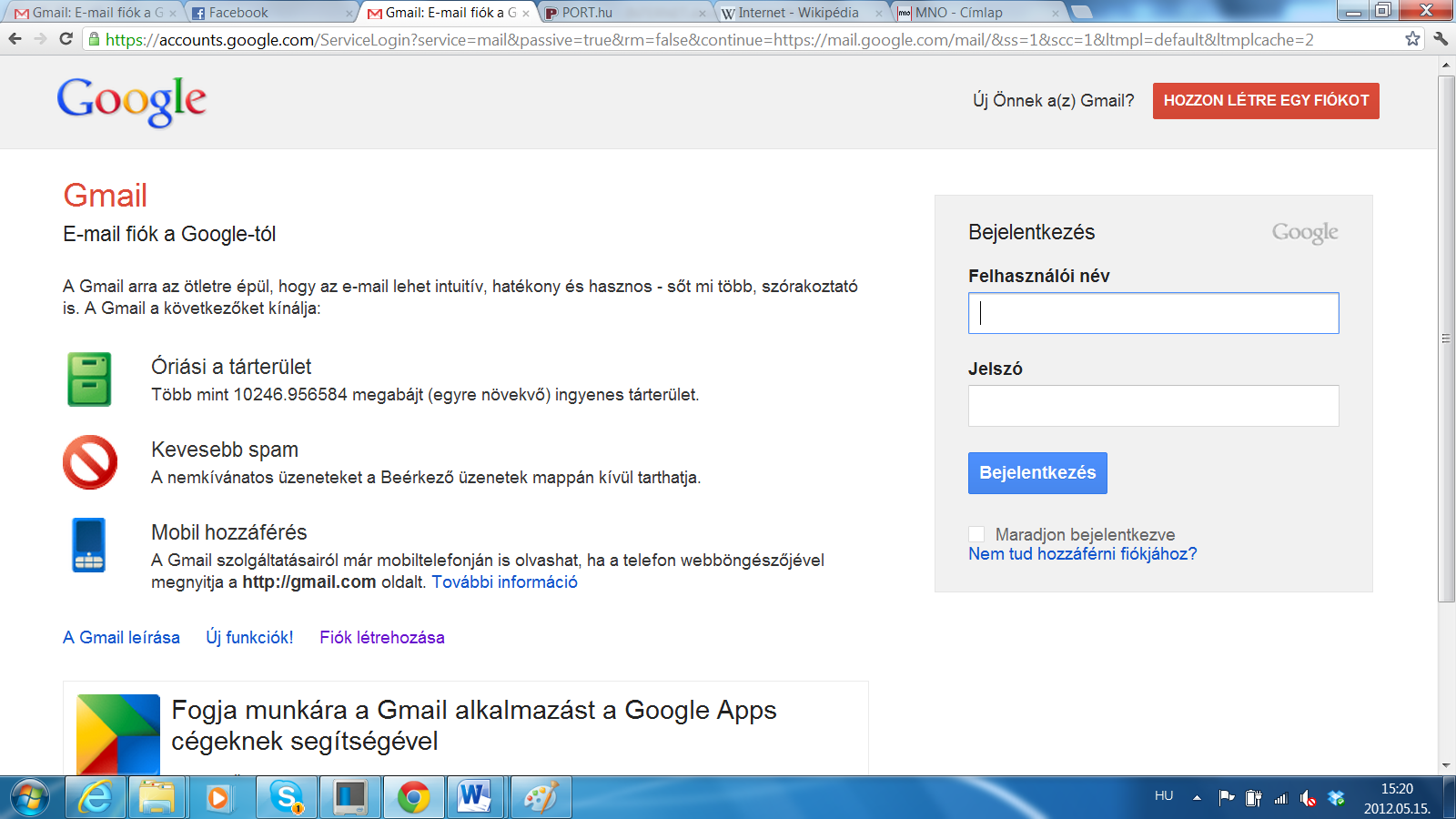This screenshot has height=819, width=1456.
Task: Click the Mobil hozzáférés heading
Action: [x=229, y=532]
